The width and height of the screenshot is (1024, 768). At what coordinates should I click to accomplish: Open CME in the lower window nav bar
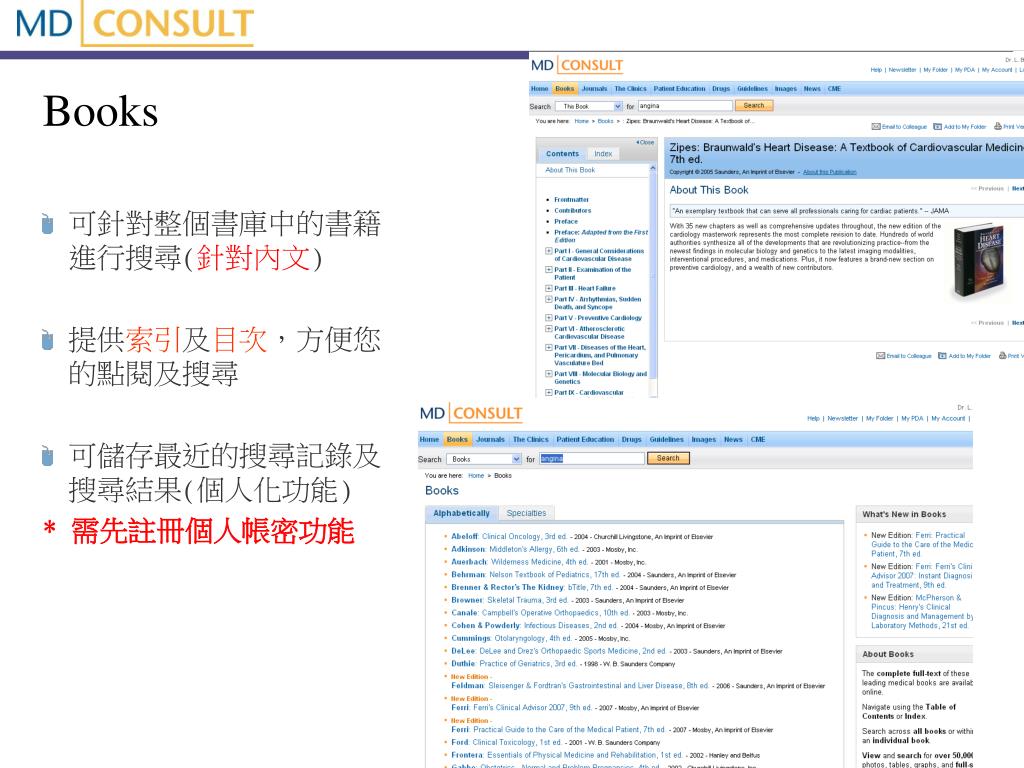click(758, 440)
